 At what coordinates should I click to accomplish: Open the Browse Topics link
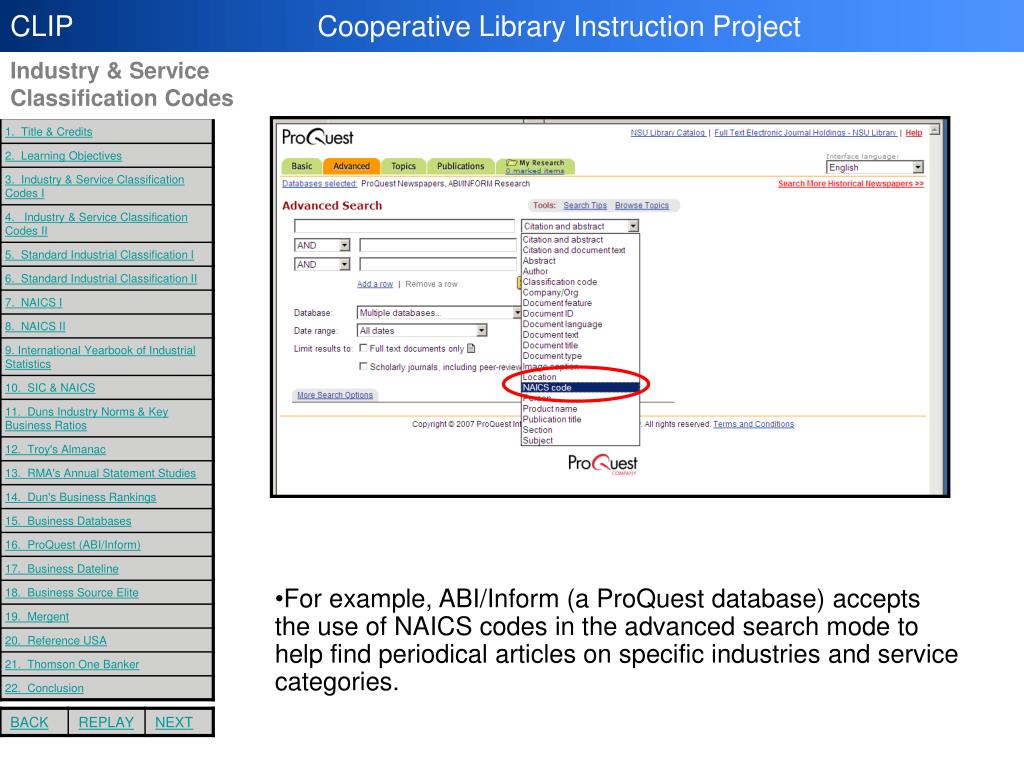(x=642, y=206)
